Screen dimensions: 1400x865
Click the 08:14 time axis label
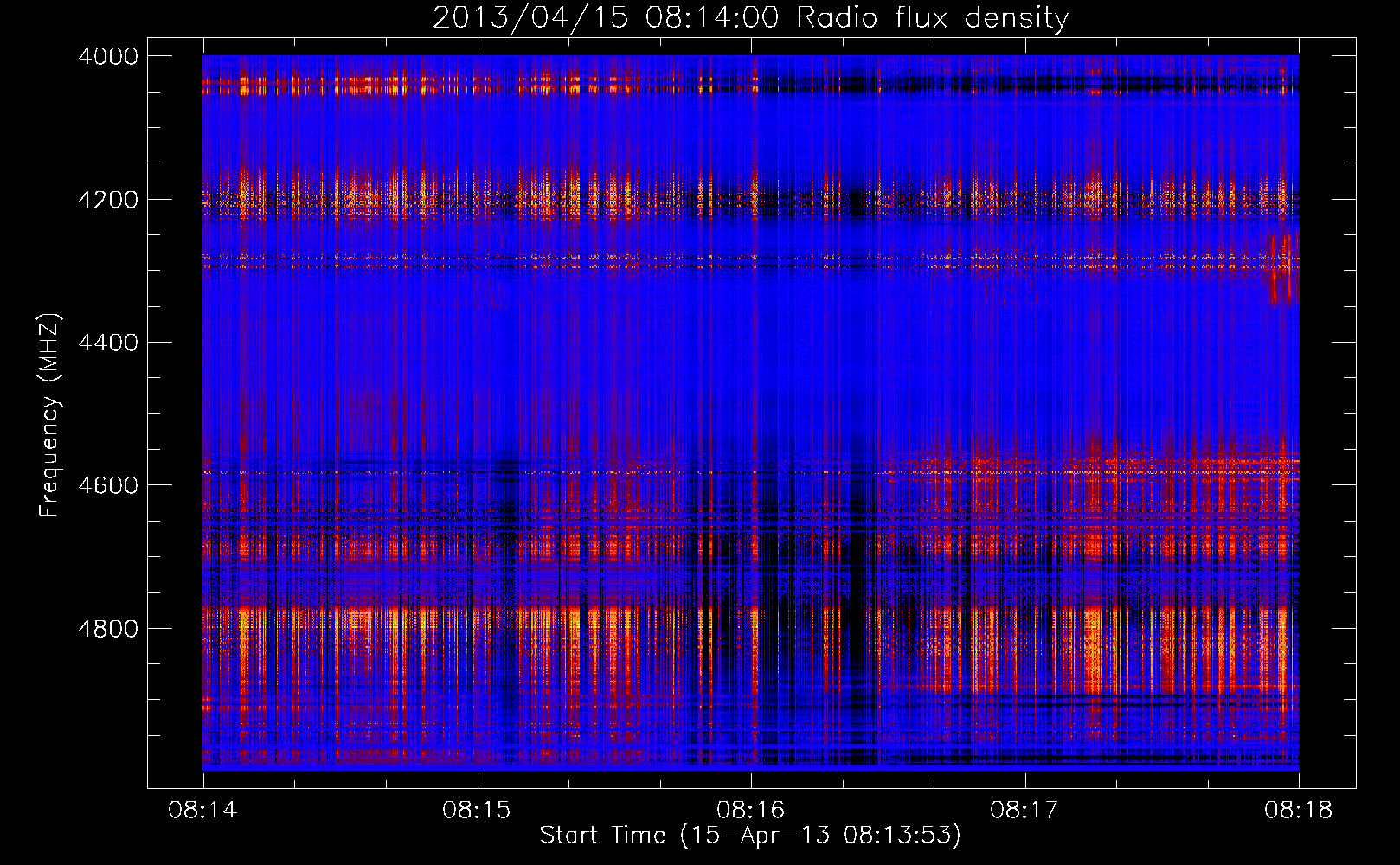click(203, 811)
